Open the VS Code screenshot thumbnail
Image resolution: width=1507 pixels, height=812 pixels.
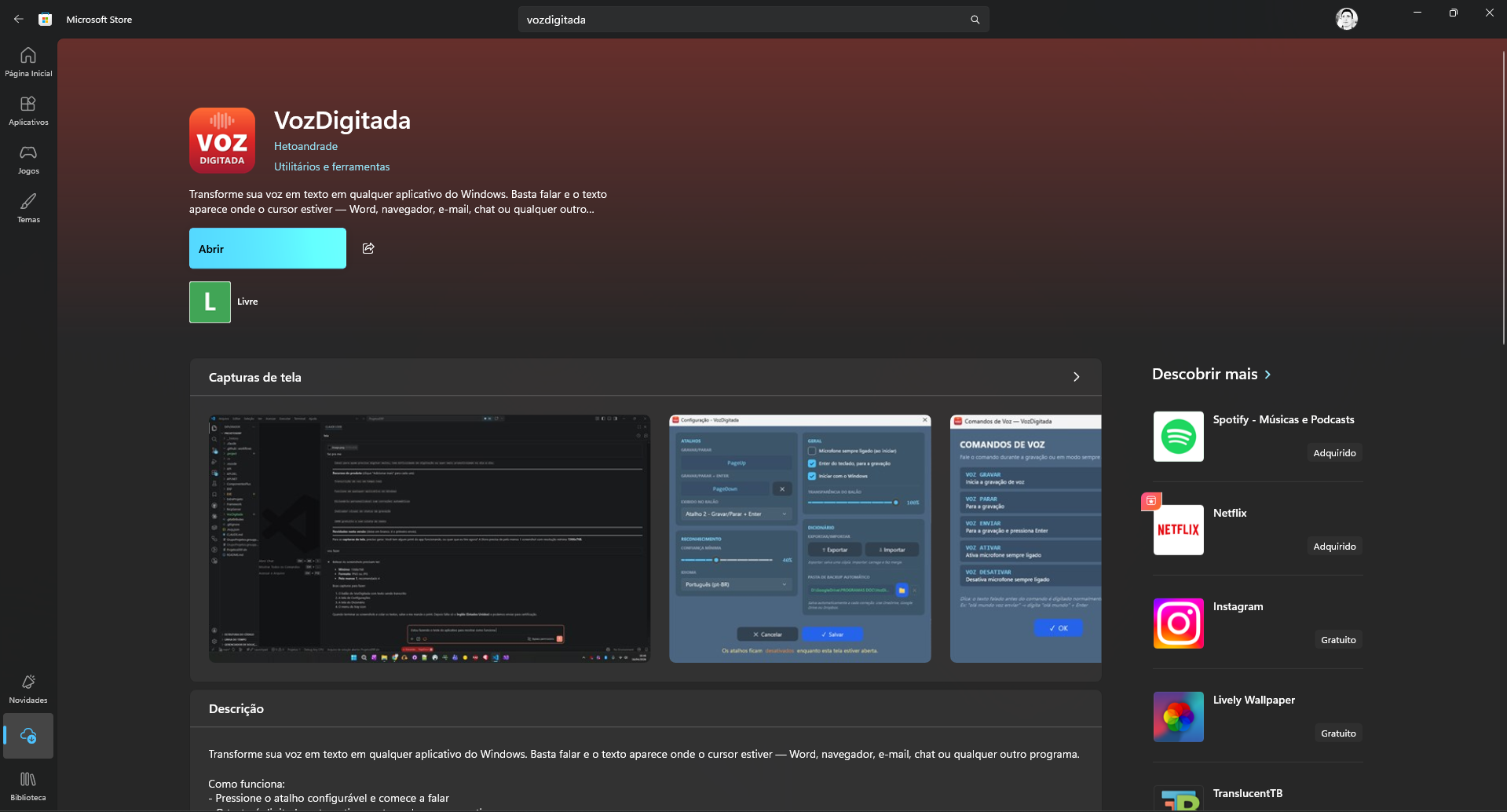[430, 539]
